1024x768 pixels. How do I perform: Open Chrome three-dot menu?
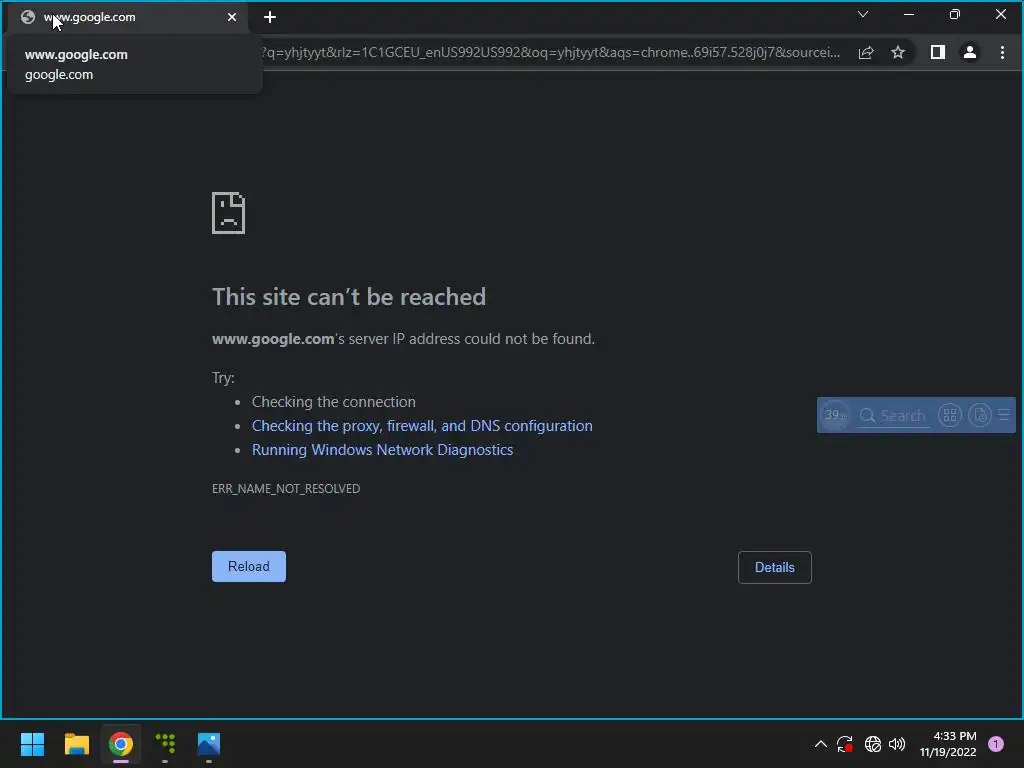coord(1002,52)
